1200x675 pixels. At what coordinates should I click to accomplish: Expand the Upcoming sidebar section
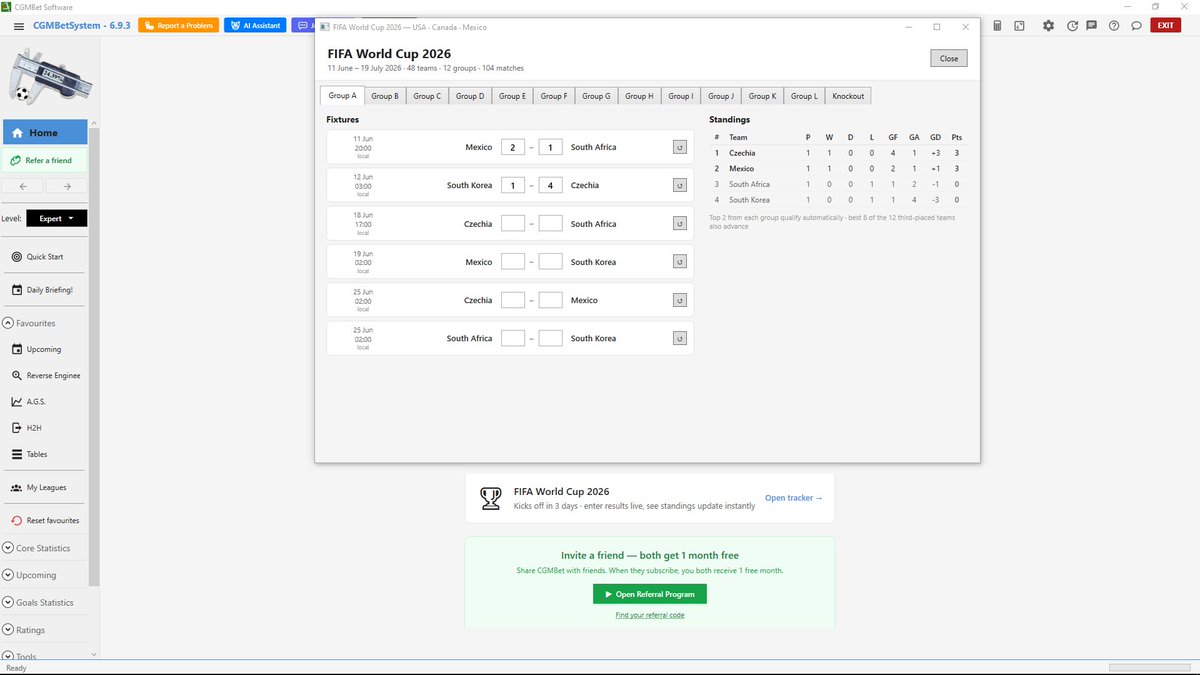point(8,575)
